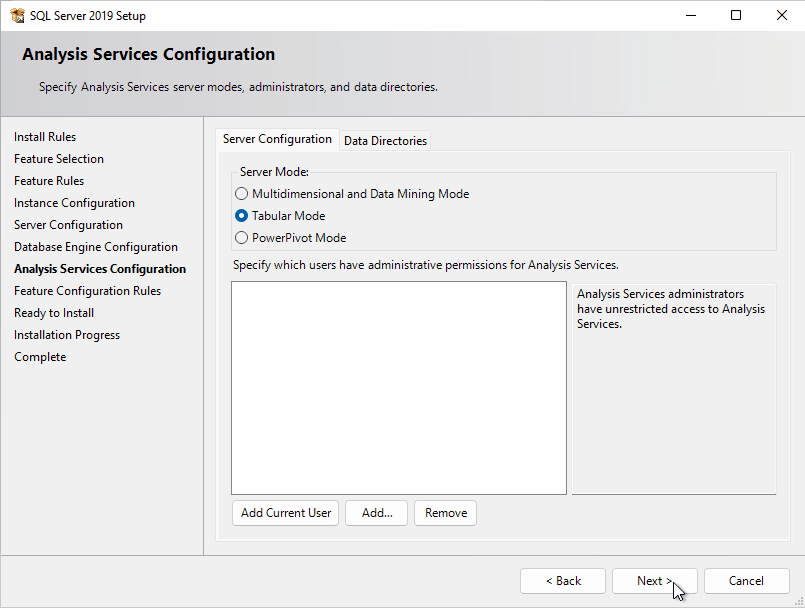Screen dimensions: 805x608
Task: Click the Database Engine Configuration step
Action: [96, 247]
